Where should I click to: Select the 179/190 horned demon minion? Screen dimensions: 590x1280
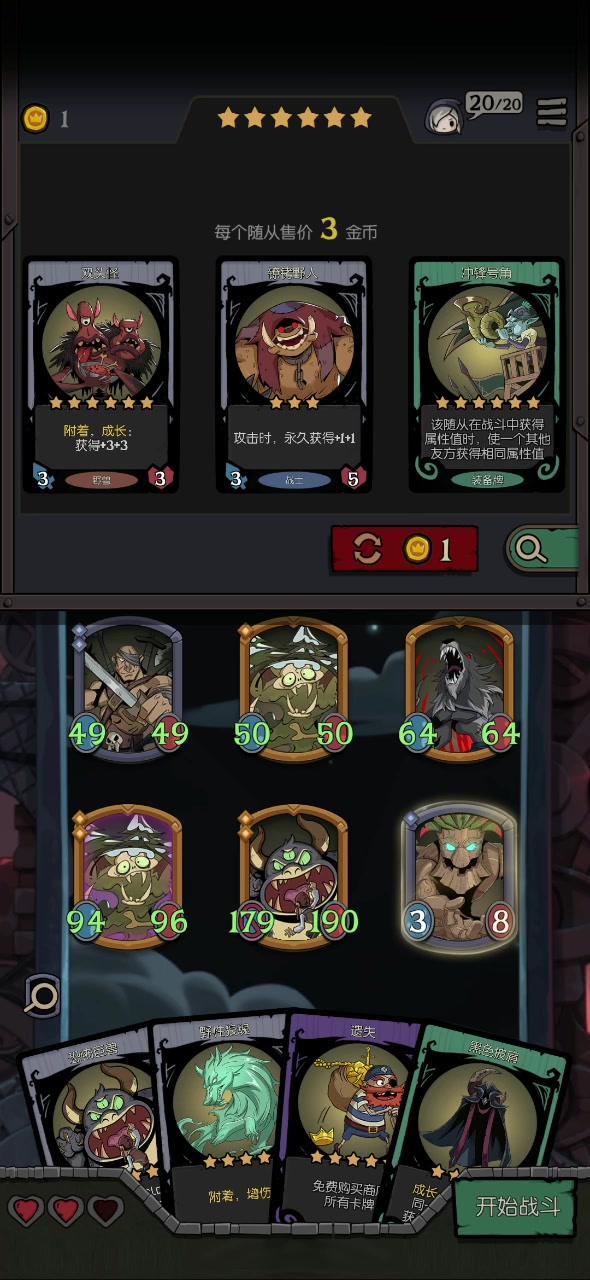tap(294, 876)
